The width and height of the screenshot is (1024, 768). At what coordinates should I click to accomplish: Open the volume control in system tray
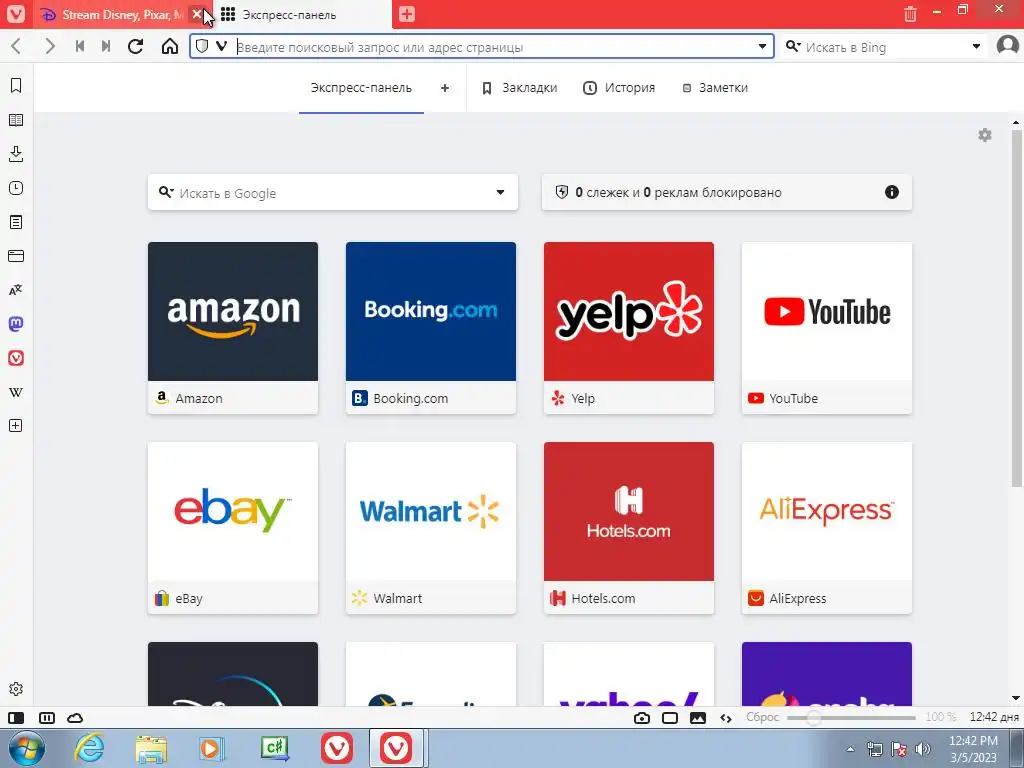[x=922, y=749]
